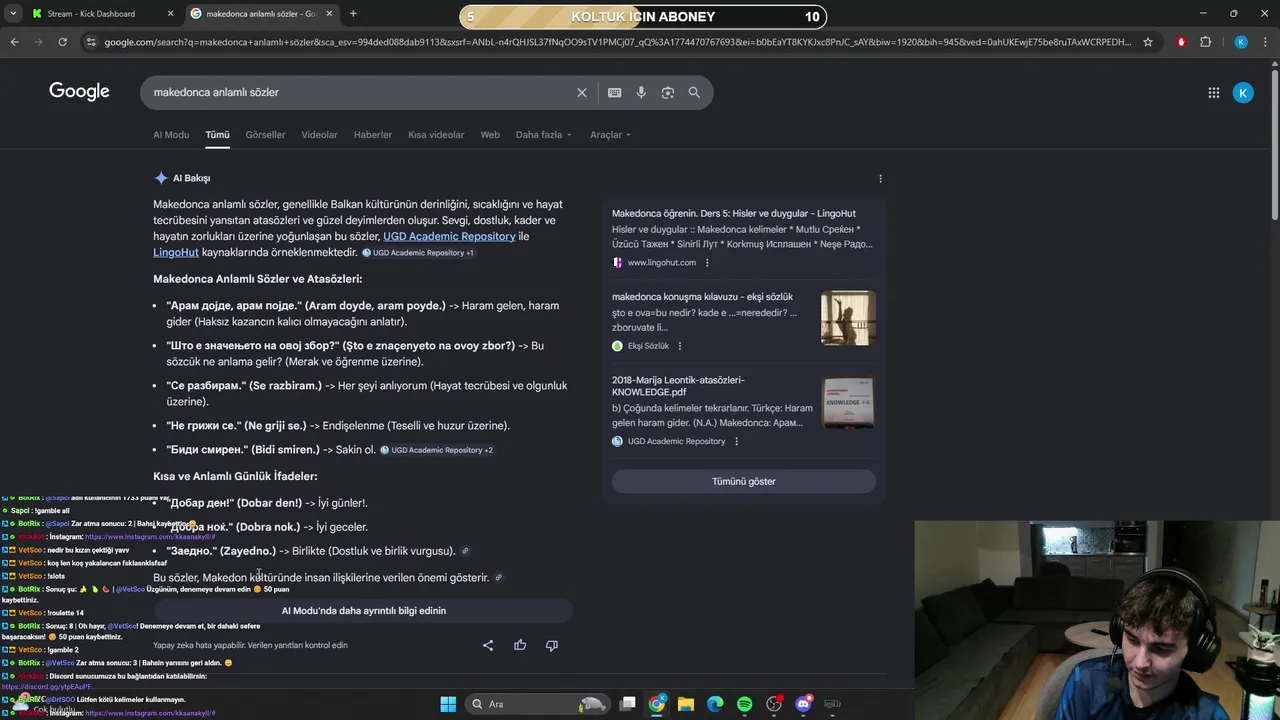Open options for the Ekşi Sözlük result
The image size is (1280, 720).
[680, 346]
